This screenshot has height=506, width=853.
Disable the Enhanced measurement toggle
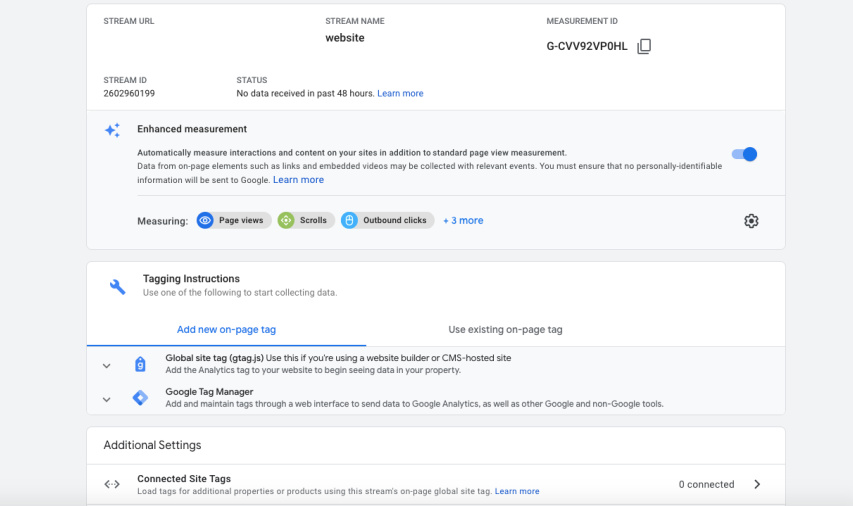click(x=745, y=154)
